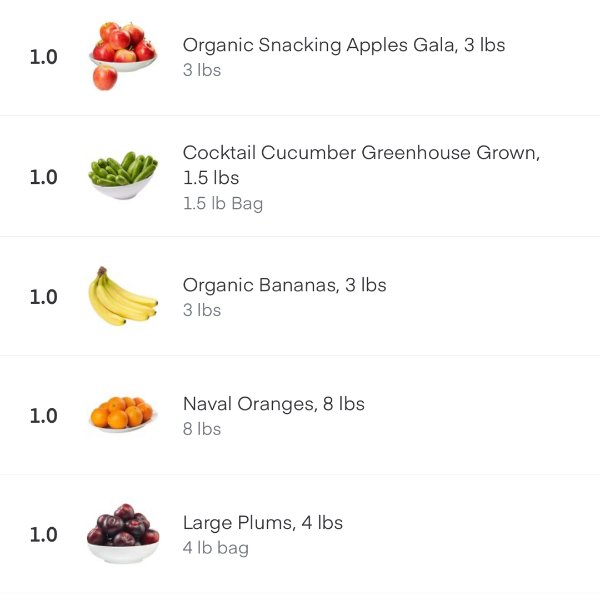600x600 pixels.
Task: Open the bananas bunch product image
Action: 123,296
